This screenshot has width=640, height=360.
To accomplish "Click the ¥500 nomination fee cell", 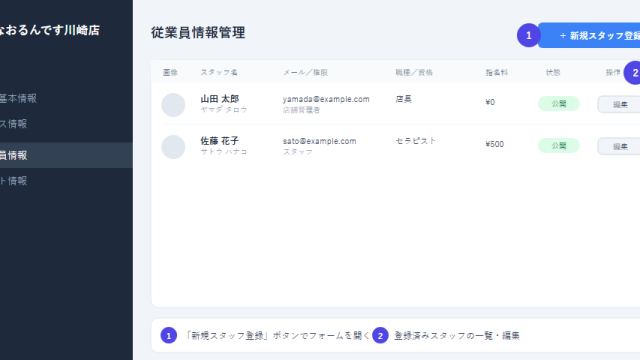I will 495,144.
